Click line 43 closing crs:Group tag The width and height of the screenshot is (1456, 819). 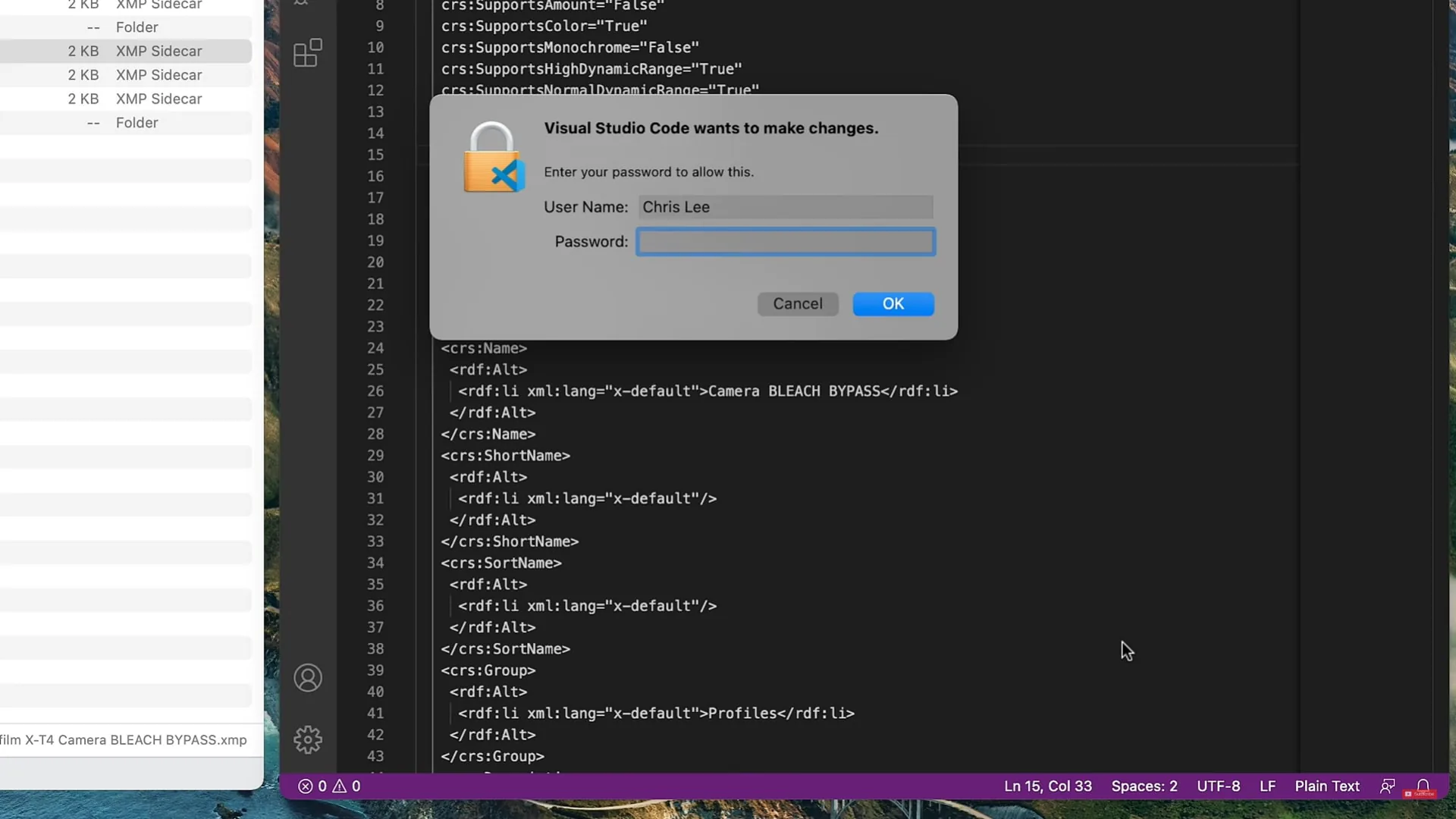493,757
